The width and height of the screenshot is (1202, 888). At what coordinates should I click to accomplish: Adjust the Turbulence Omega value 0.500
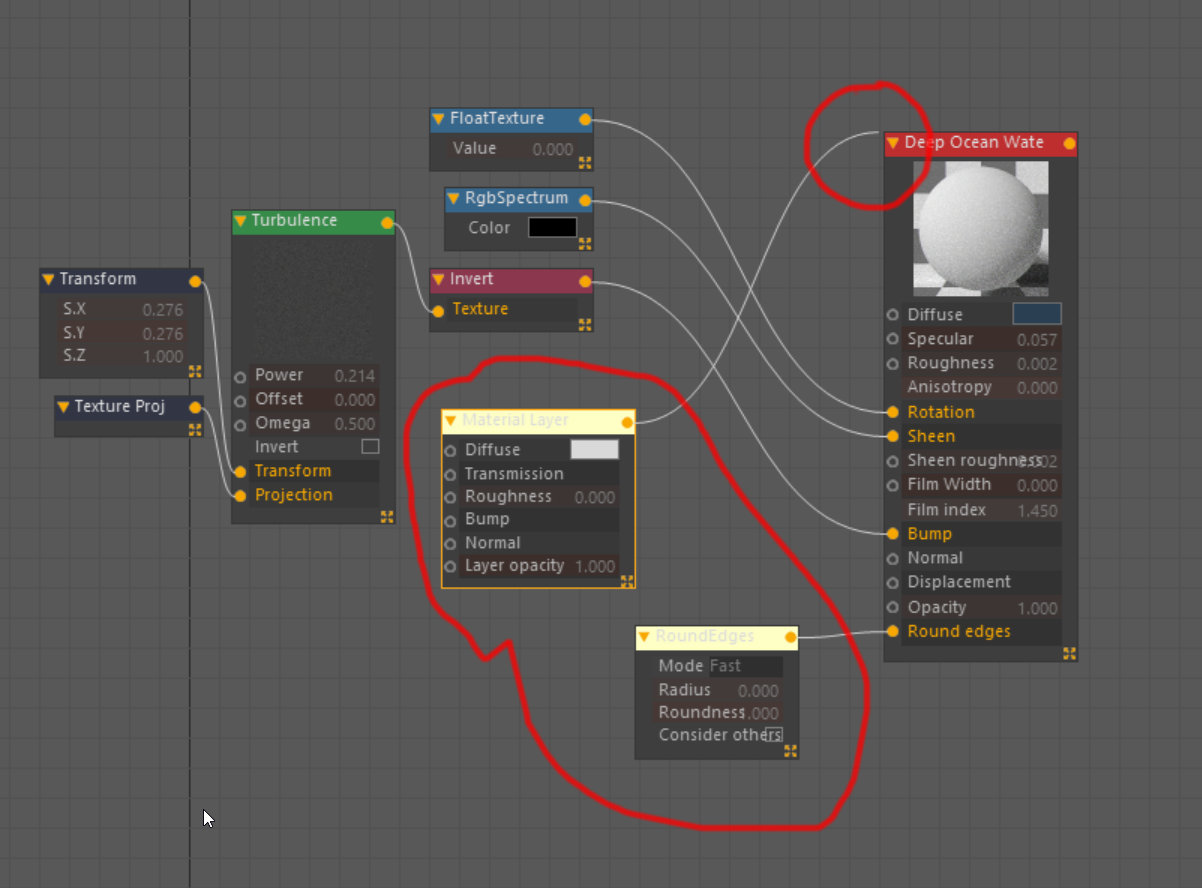(x=355, y=424)
